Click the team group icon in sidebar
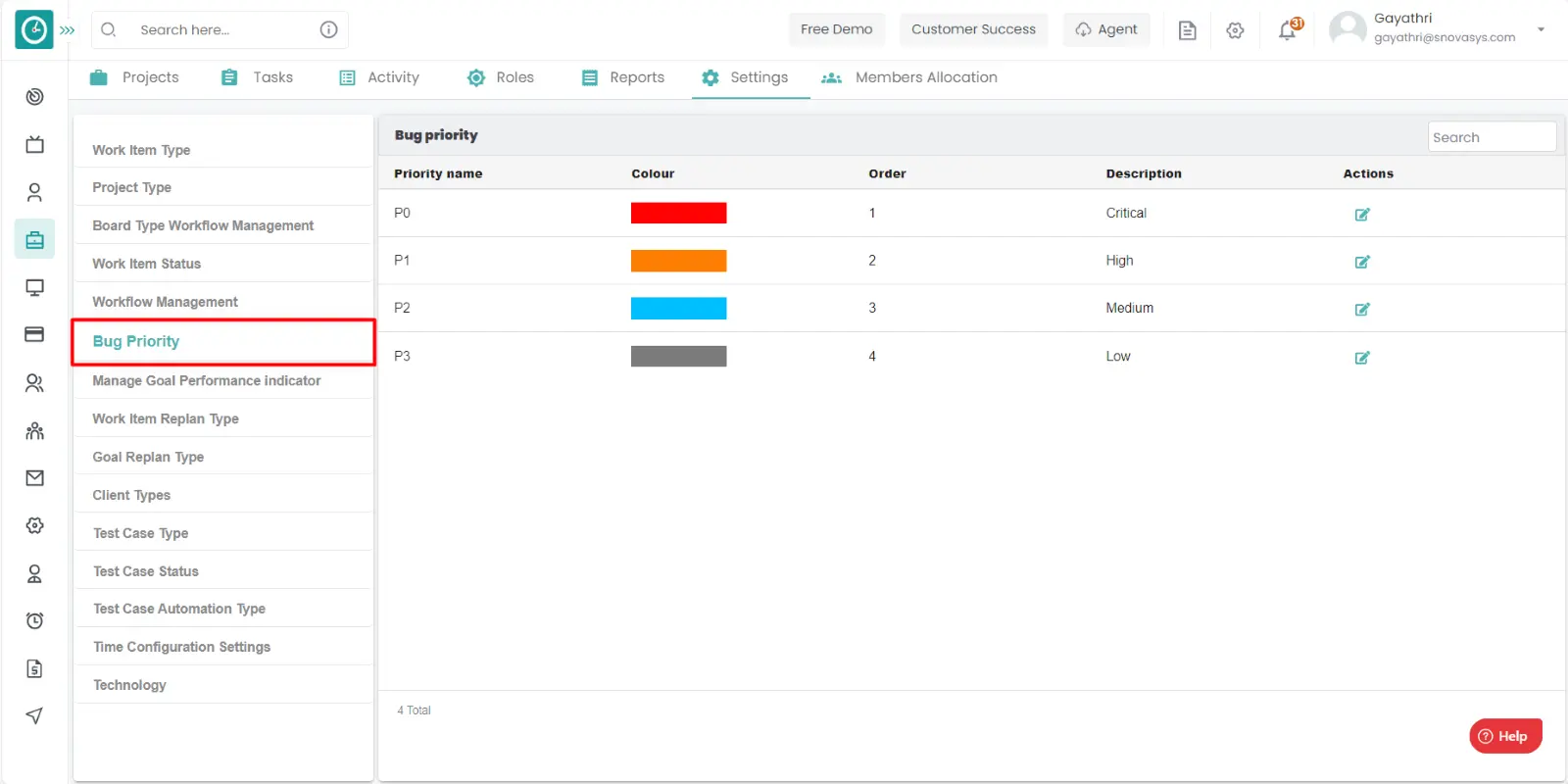The width and height of the screenshot is (1568, 784). [34, 430]
